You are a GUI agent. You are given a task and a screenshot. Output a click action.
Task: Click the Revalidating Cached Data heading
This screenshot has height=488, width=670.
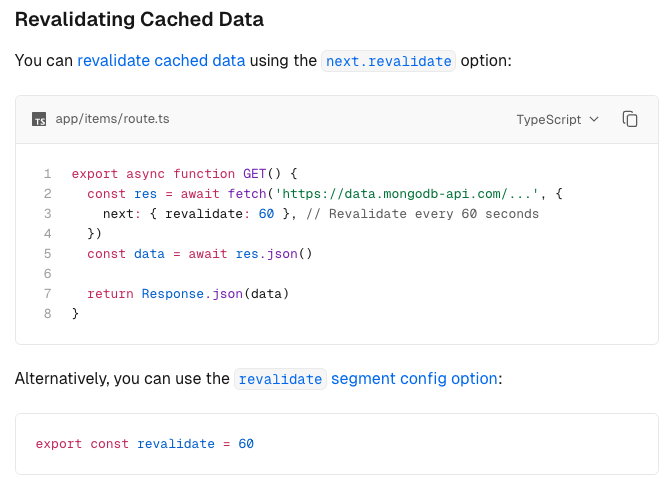coord(140,19)
